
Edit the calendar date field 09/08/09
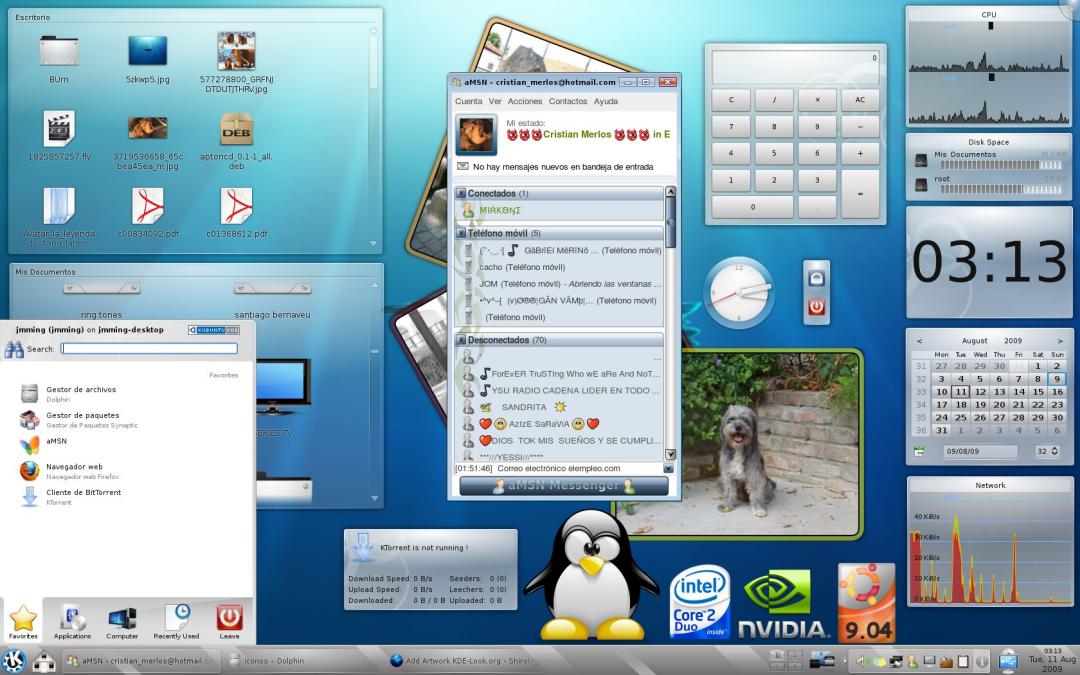(980, 452)
